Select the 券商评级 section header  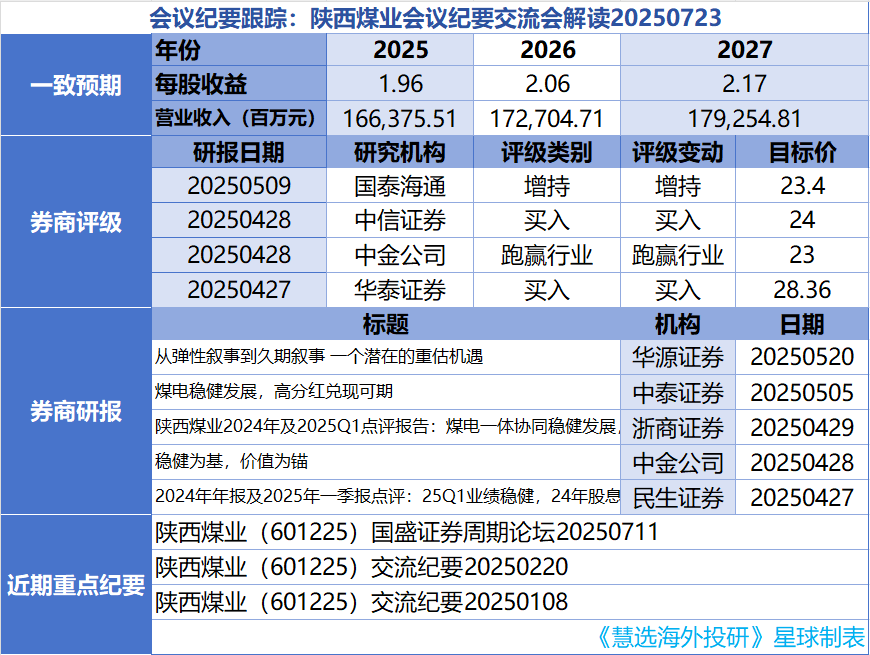click(x=76, y=222)
